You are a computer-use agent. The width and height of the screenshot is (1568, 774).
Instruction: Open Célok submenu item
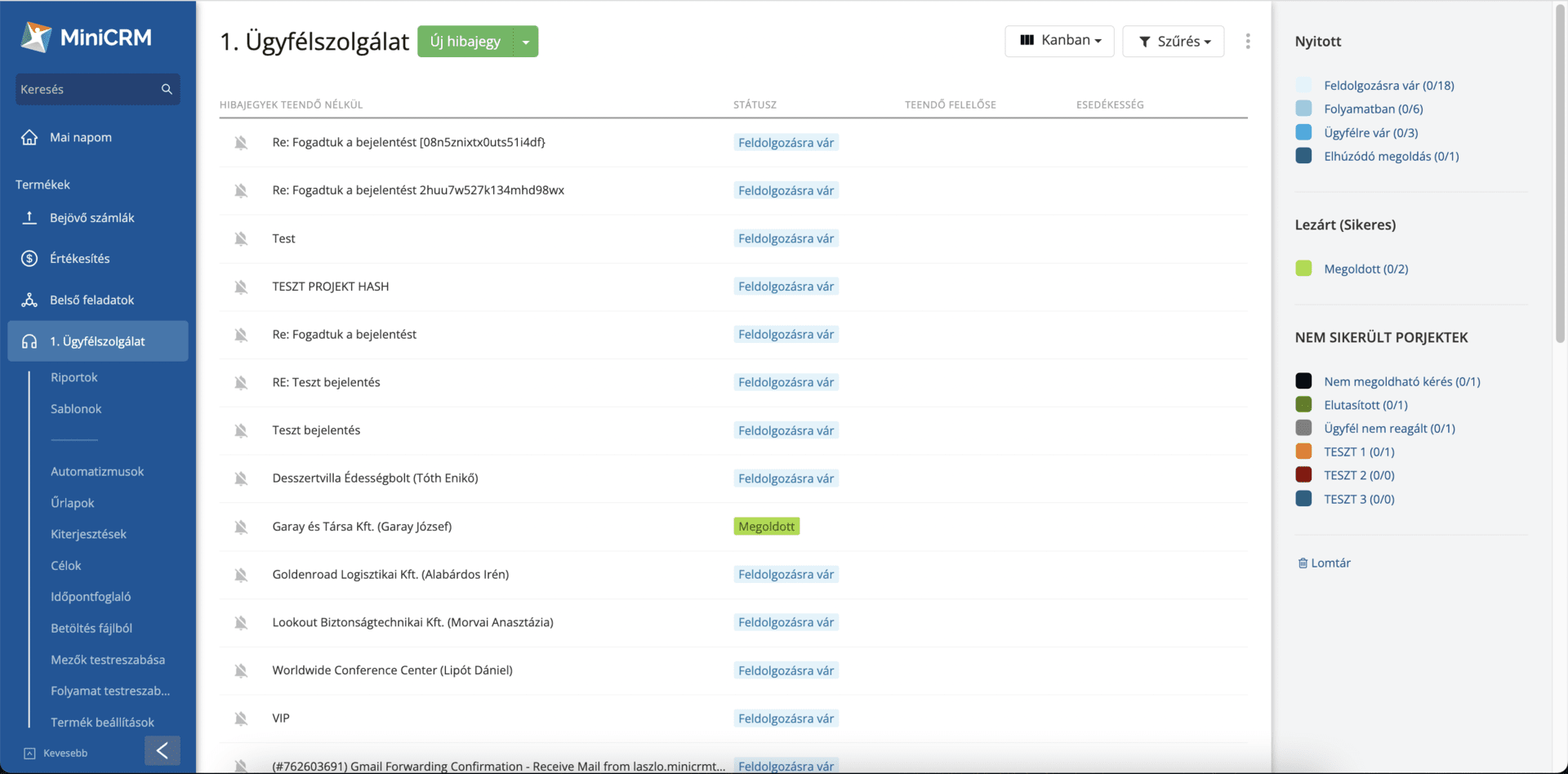coord(66,566)
